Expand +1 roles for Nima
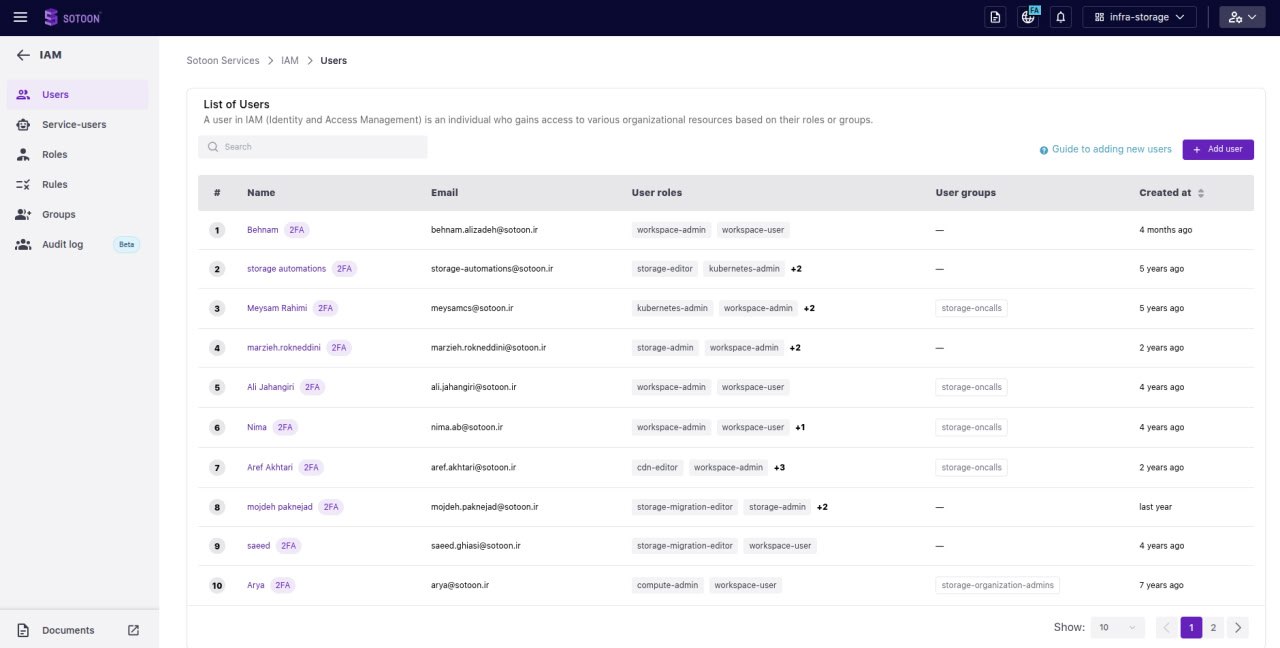 coord(800,427)
